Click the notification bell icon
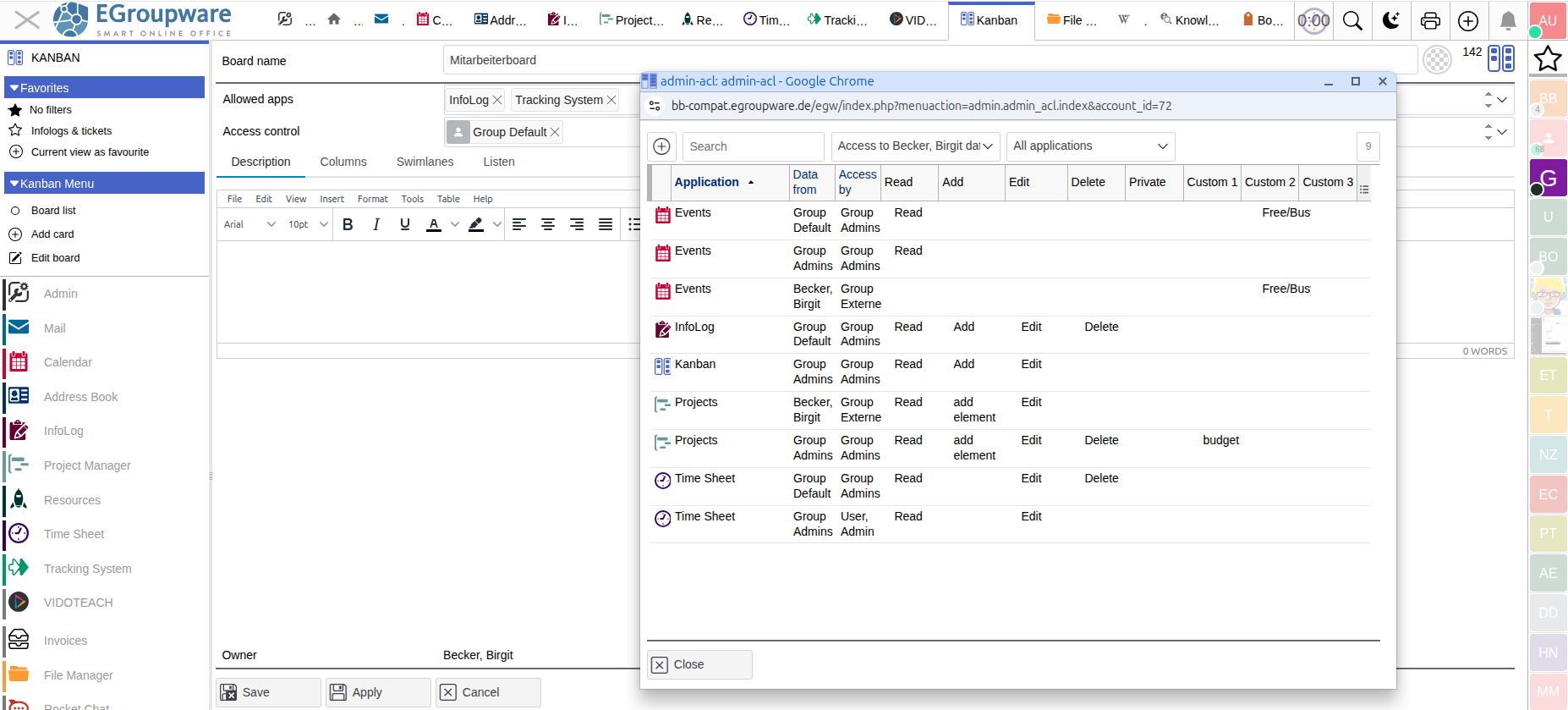Screen dimensions: 1568x710 pos(1507,21)
